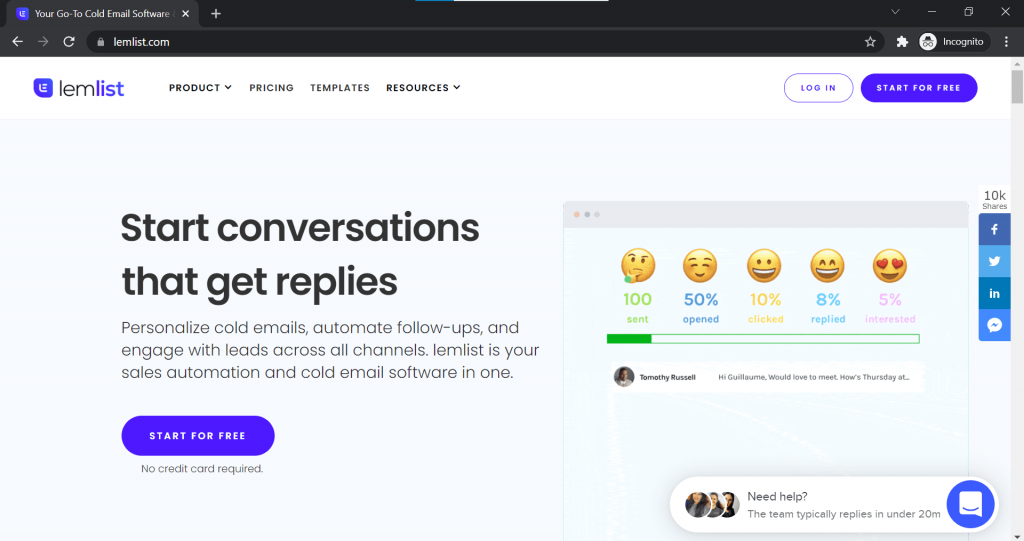Expand the Resources dropdown menu
The height and width of the screenshot is (541, 1024).
423,88
